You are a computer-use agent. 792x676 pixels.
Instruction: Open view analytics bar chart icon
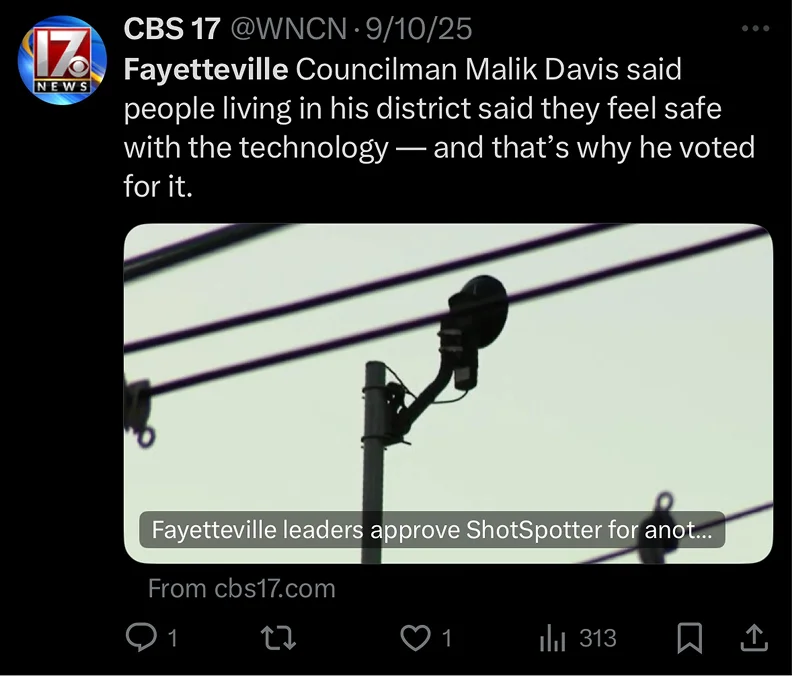(552, 639)
